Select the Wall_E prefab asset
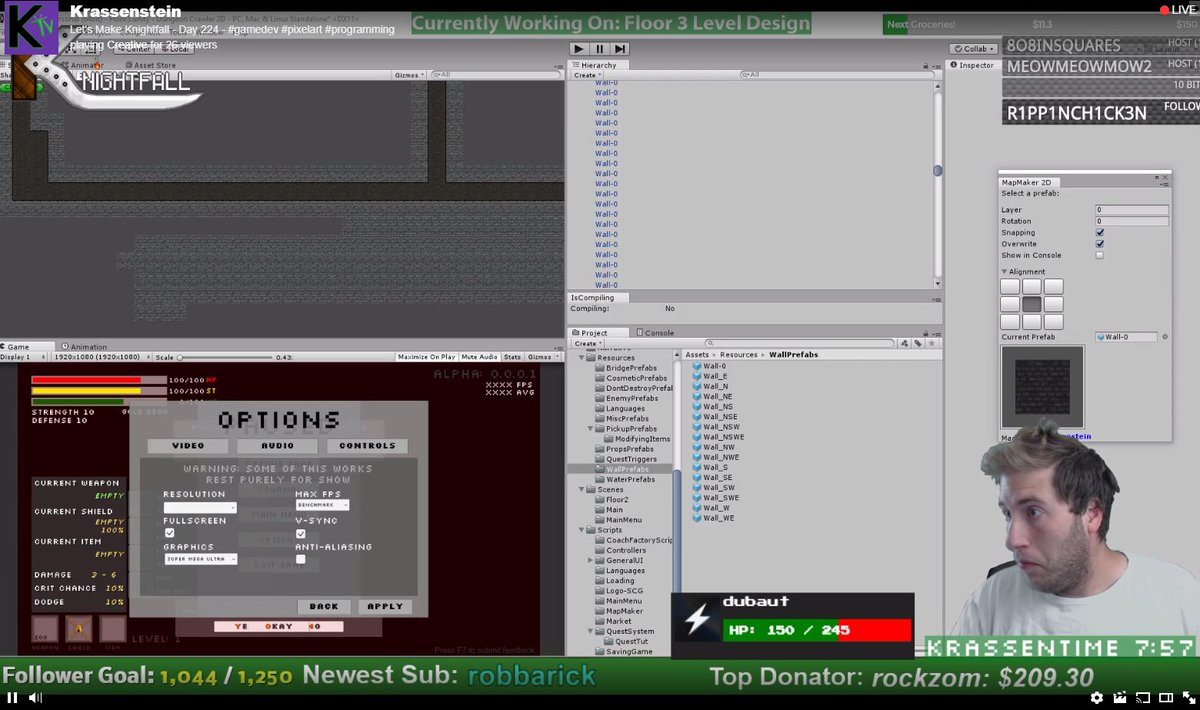Image resolution: width=1200 pixels, height=710 pixels. (x=710, y=376)
